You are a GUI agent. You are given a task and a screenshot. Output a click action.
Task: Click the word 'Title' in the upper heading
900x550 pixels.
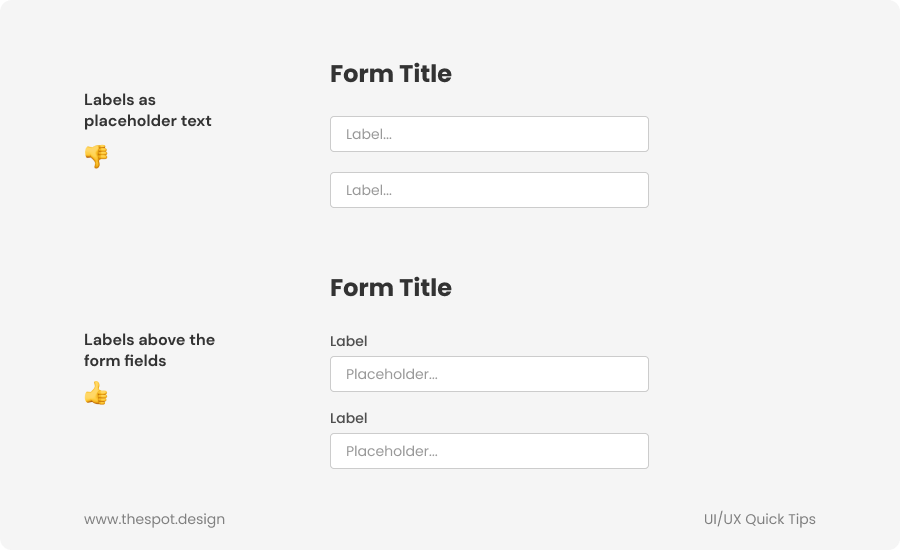click(424, 74)
